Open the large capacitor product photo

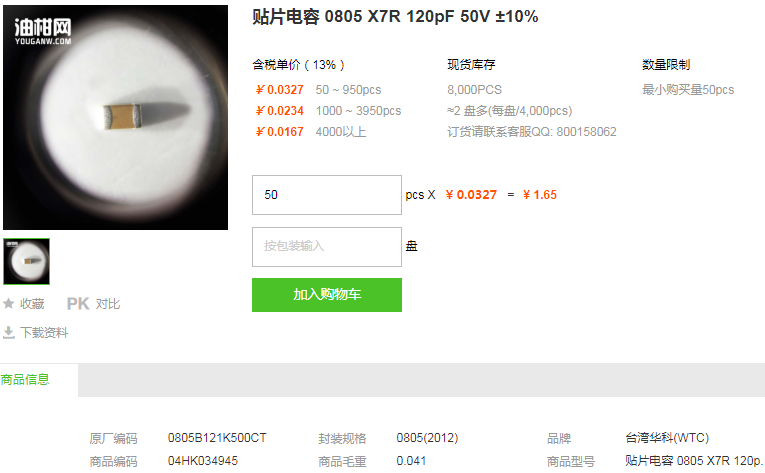click(x=116, y=117)
